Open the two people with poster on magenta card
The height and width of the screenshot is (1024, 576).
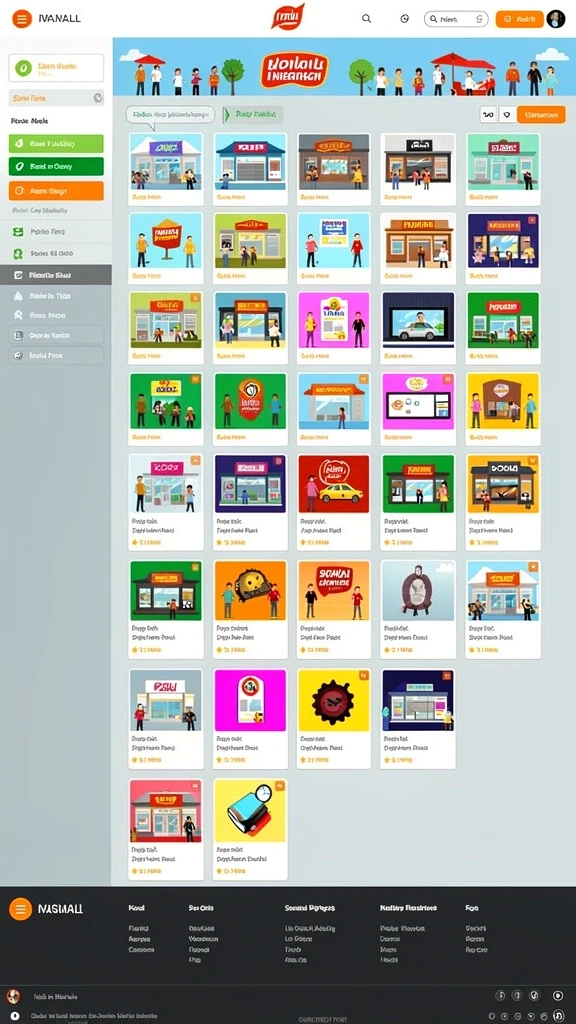(334, 328)
